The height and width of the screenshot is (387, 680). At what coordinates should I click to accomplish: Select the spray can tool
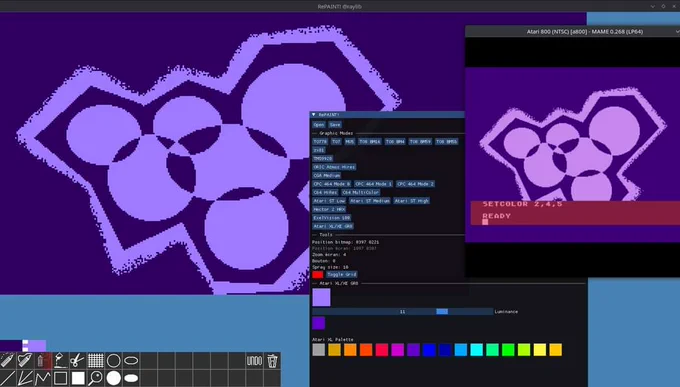[43, 361]
